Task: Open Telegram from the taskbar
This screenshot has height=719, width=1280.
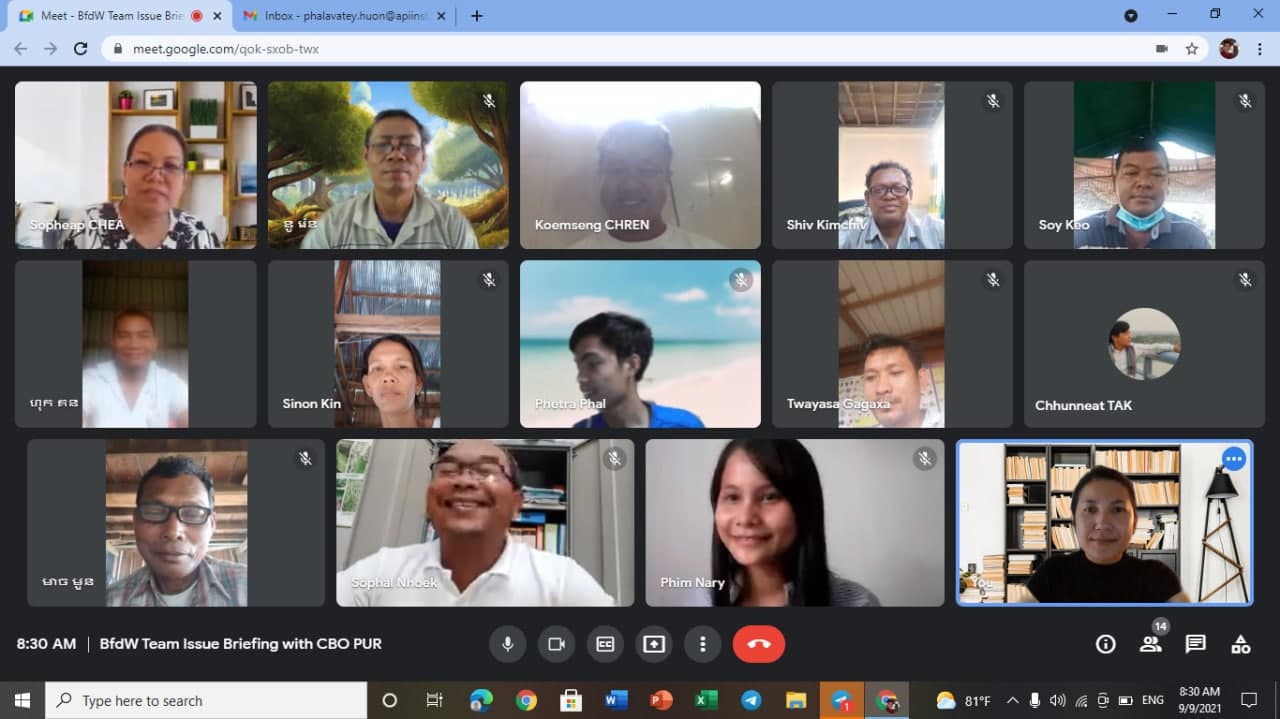Action: (750, 700)
